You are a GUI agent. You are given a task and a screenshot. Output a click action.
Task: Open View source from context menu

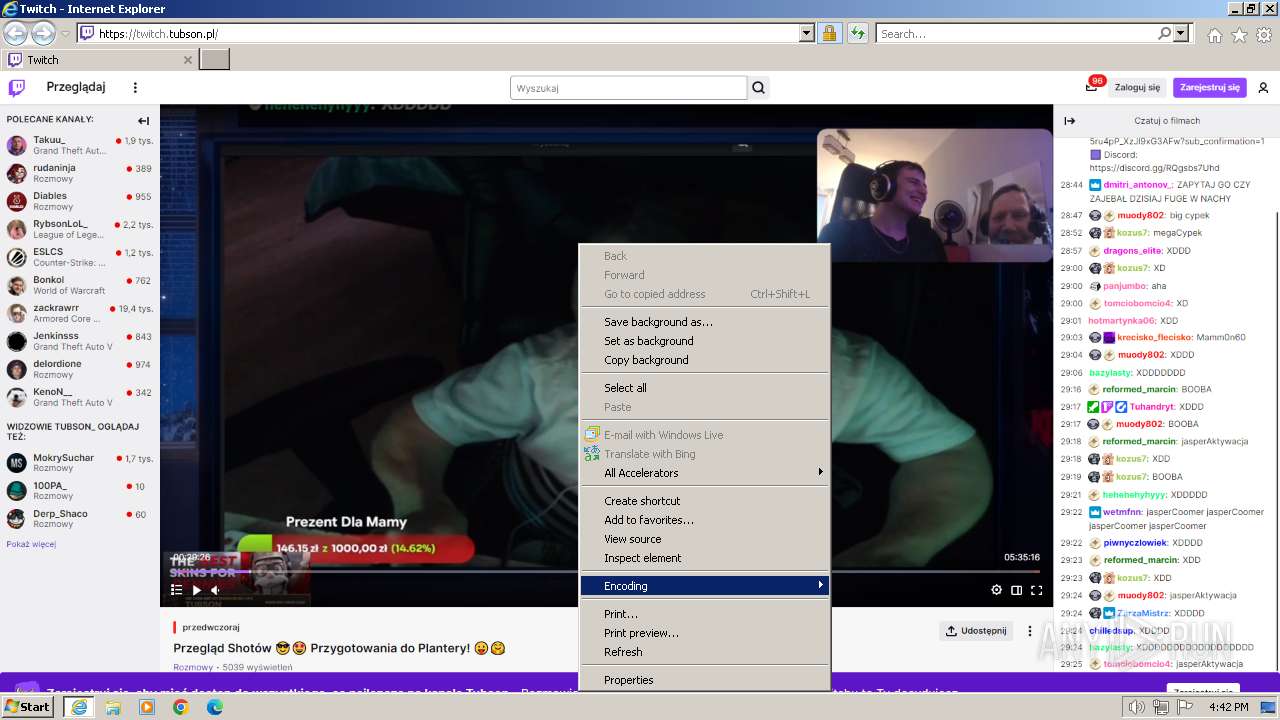tap(705, 539)
